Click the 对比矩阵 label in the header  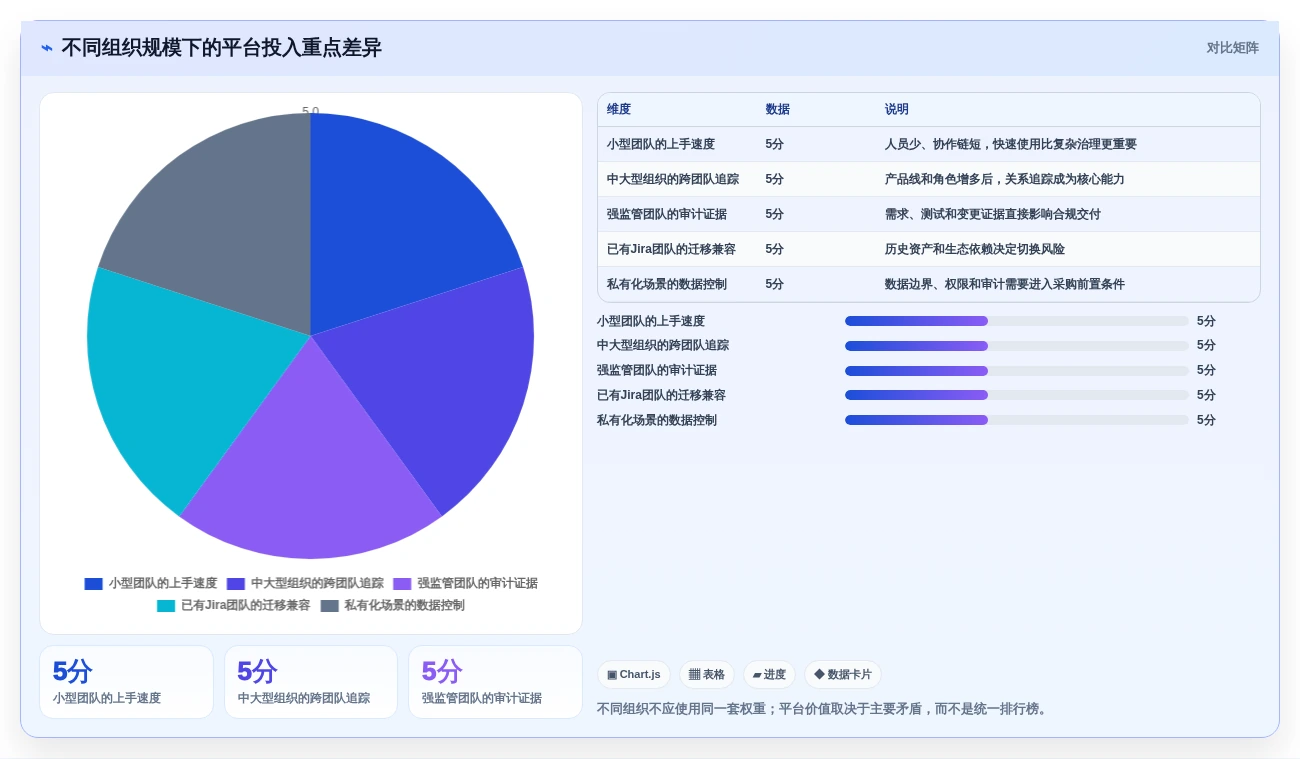click(1232, 48)
